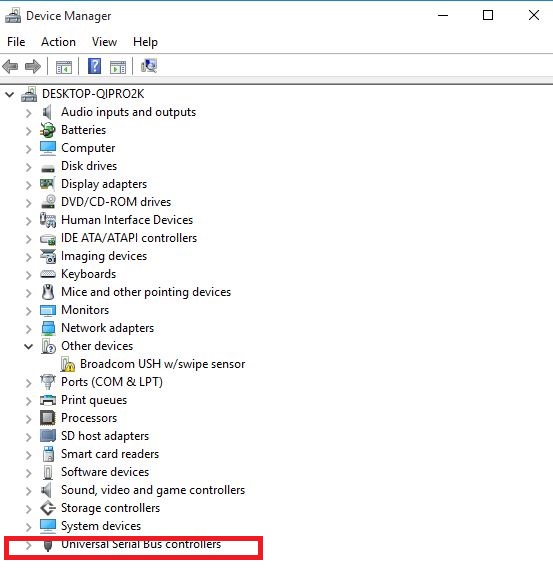Image resolution: width=553 pixels, height=588 pixels.
Task: Select the Universal Serial Bus controllers entry
Action: coord(141,544)
